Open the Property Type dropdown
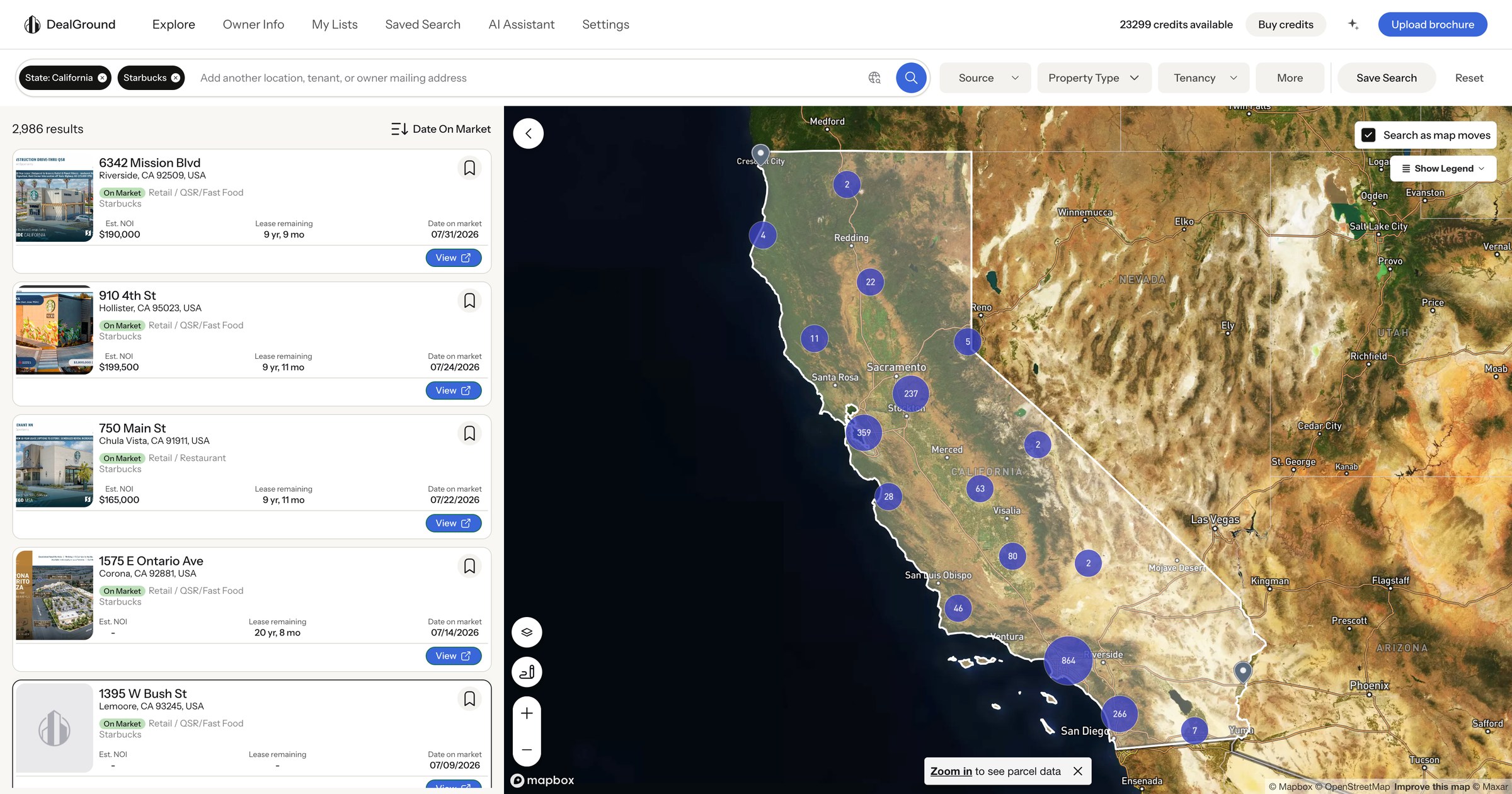Viewport: 1512px width, 794px height. point(1094,78)
